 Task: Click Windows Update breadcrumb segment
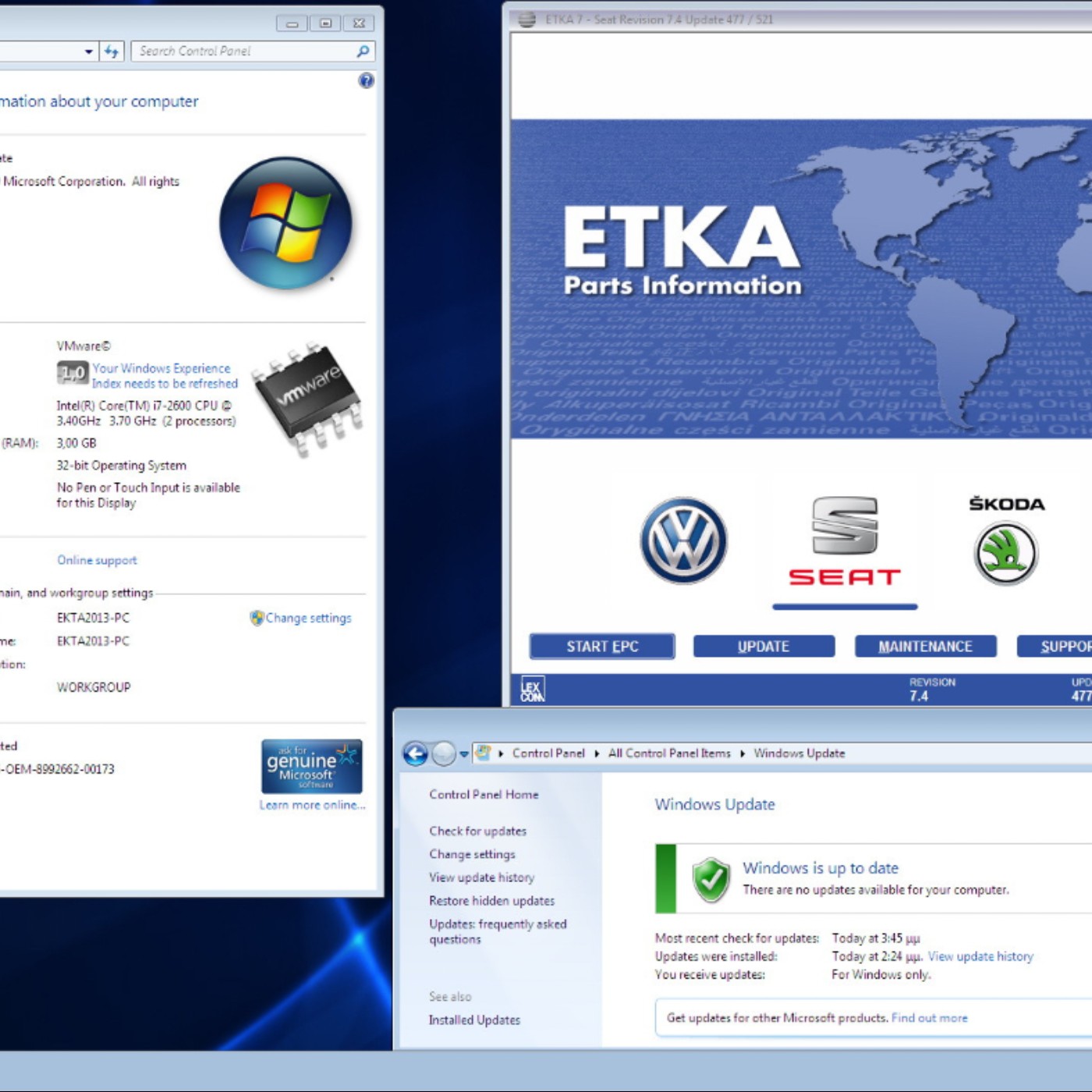[799, 753]
